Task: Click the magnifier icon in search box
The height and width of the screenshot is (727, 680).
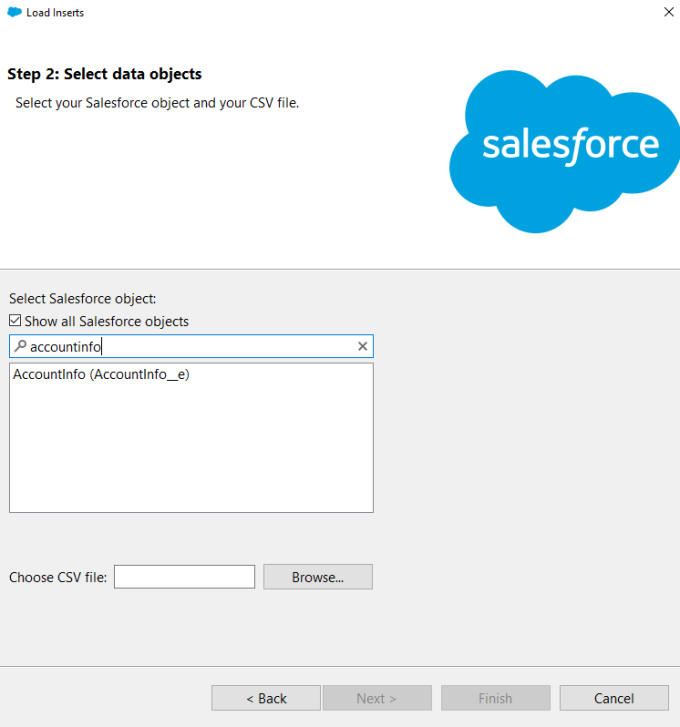Action: coord(20,347)
